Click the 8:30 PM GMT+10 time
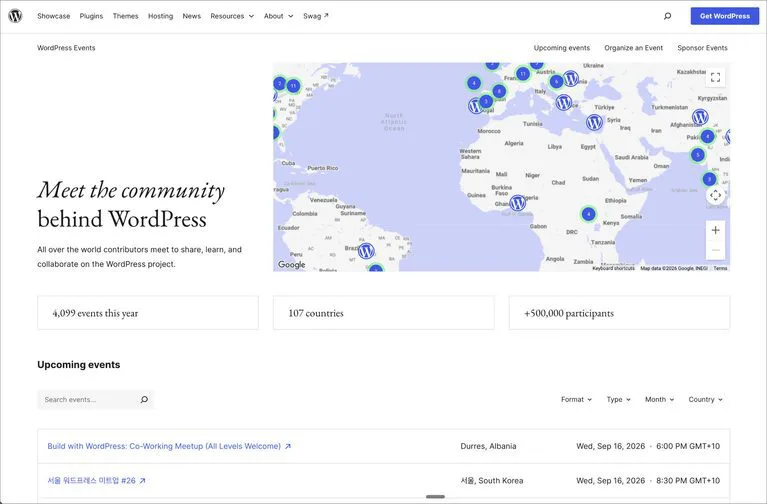Image resolution: width=767 pixels, height=504 pixels. coord(688,481)
